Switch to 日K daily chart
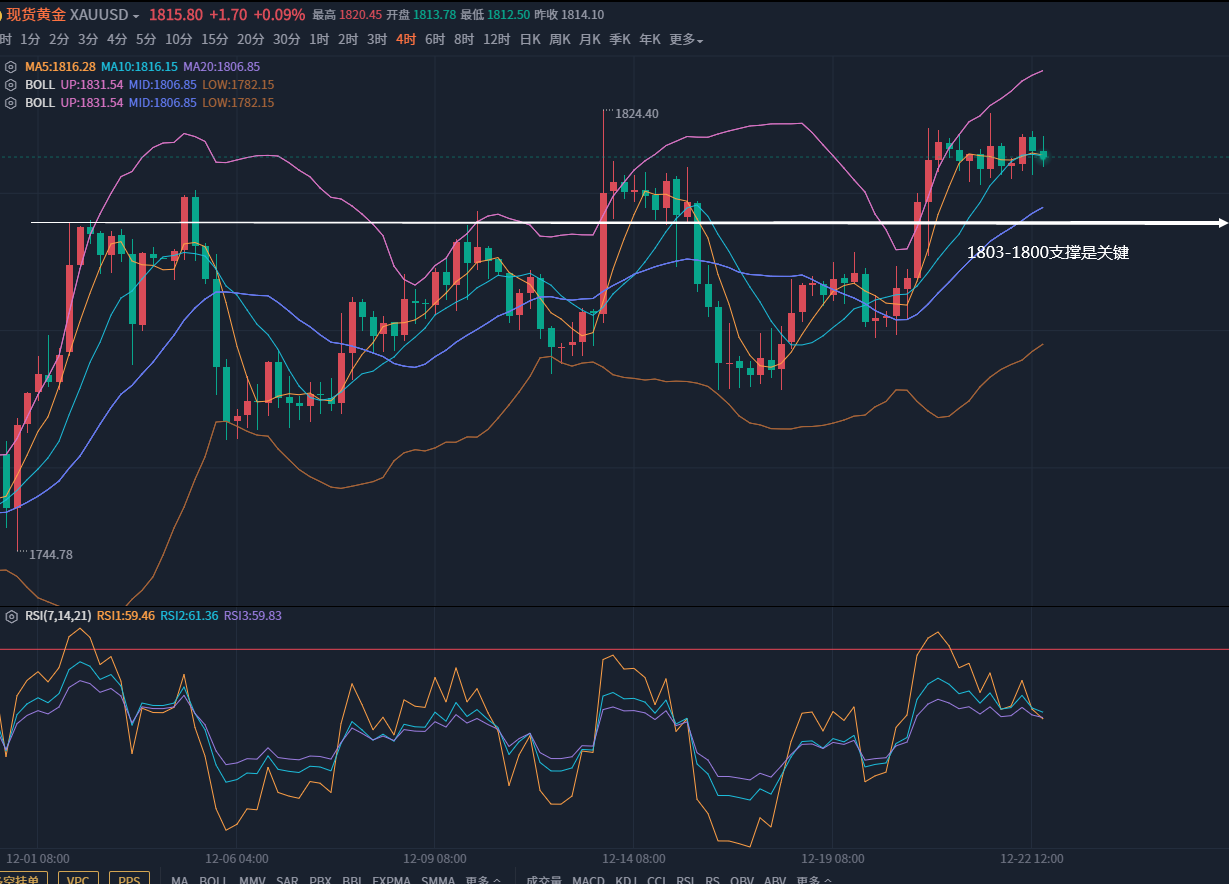The image size is (1229, 884). (530, 40)
